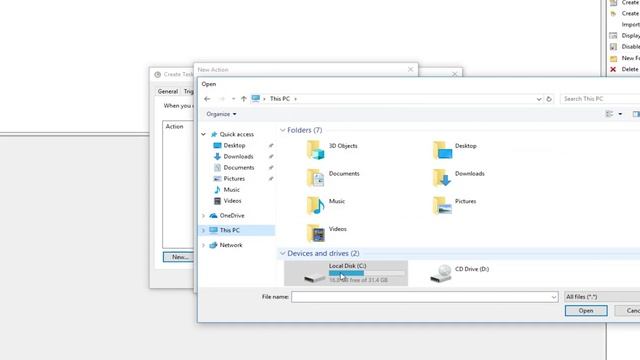Click the Search This PC box
The height and width of the screenshot is (360, 640).
(600, 99)
